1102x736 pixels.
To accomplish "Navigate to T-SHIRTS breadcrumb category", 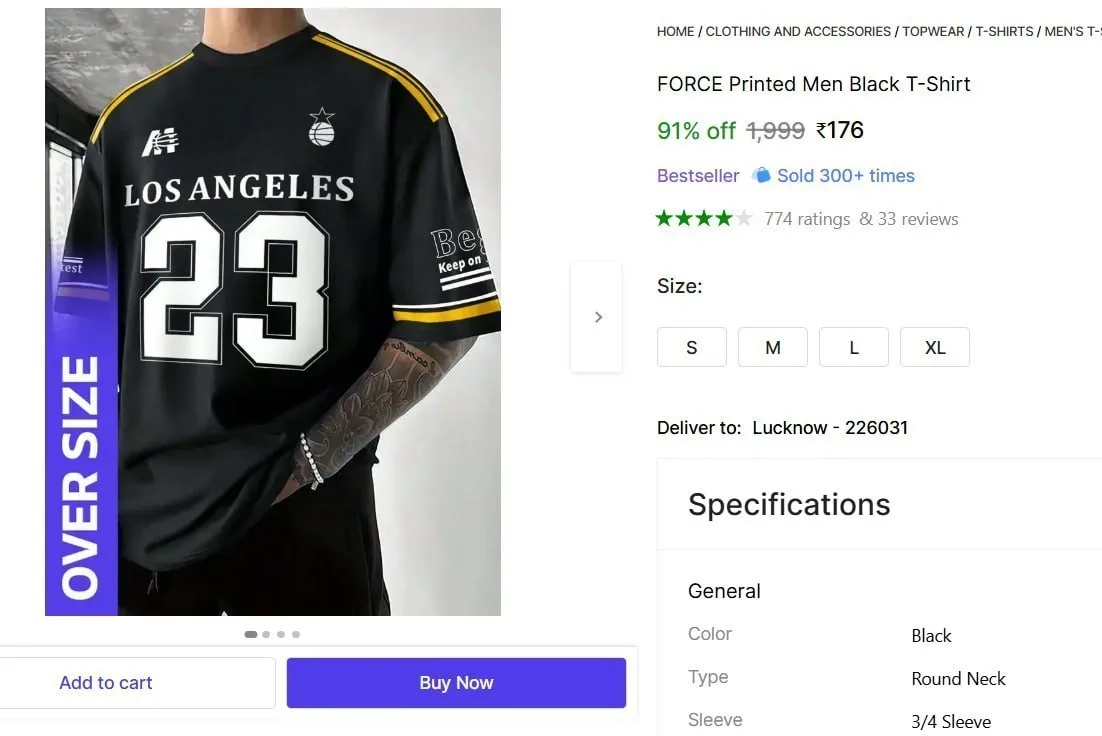I will pos(1004,32).
